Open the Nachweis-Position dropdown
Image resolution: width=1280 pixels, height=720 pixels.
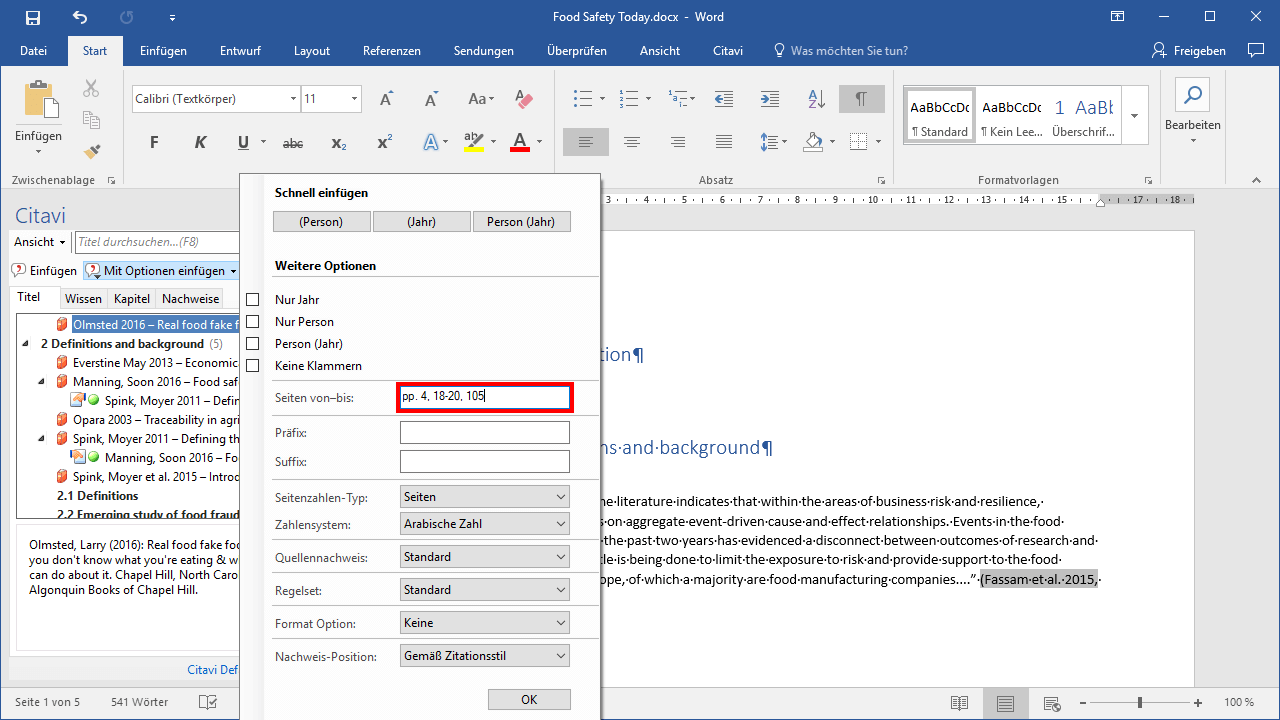pyautogui.click(x=484, y=657)
